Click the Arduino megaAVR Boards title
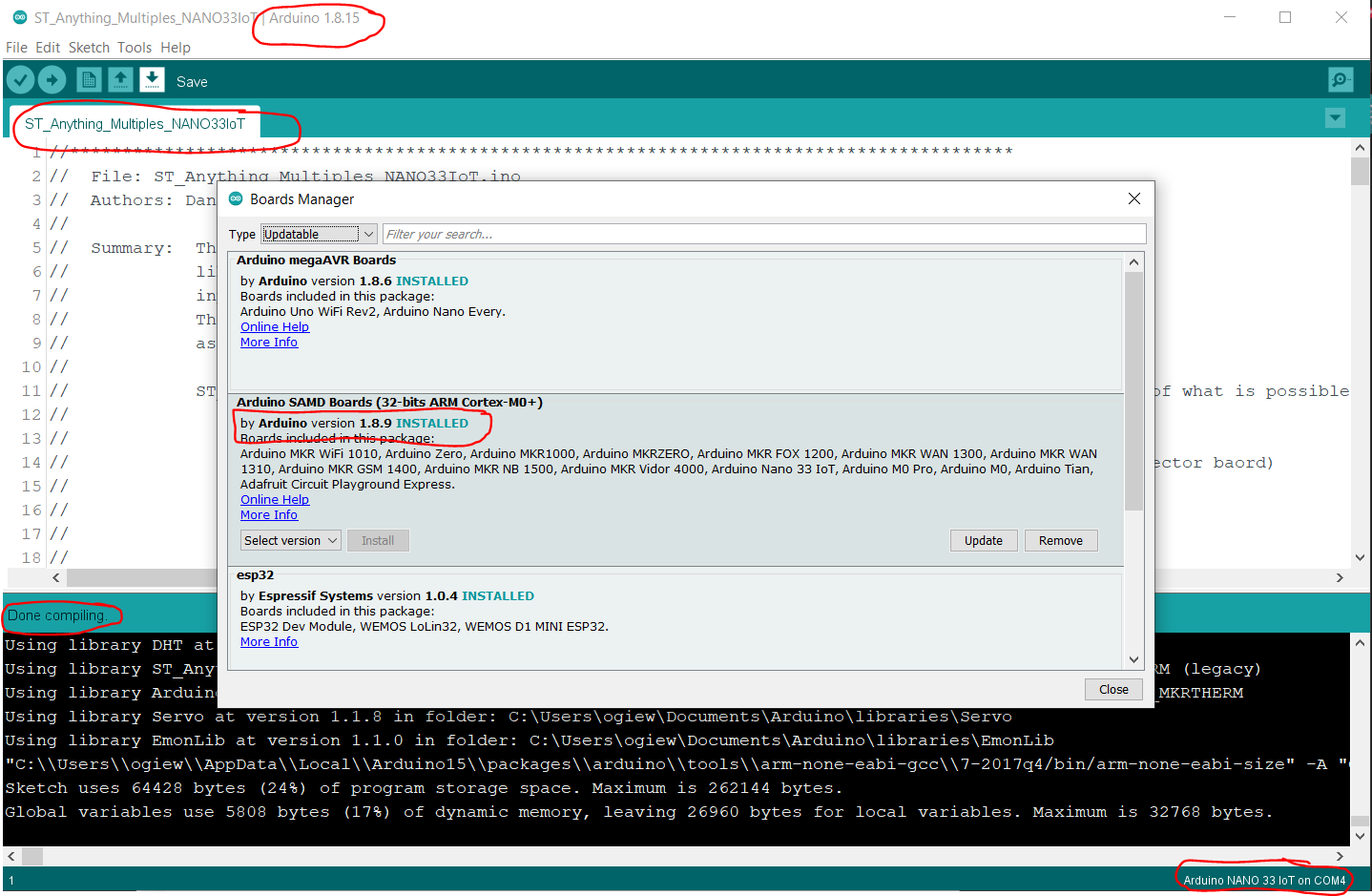 316,260
